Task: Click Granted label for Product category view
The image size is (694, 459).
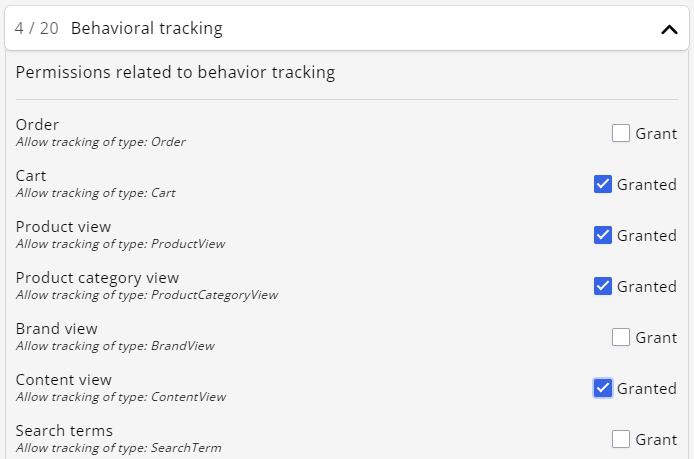Action: [647, 286]
